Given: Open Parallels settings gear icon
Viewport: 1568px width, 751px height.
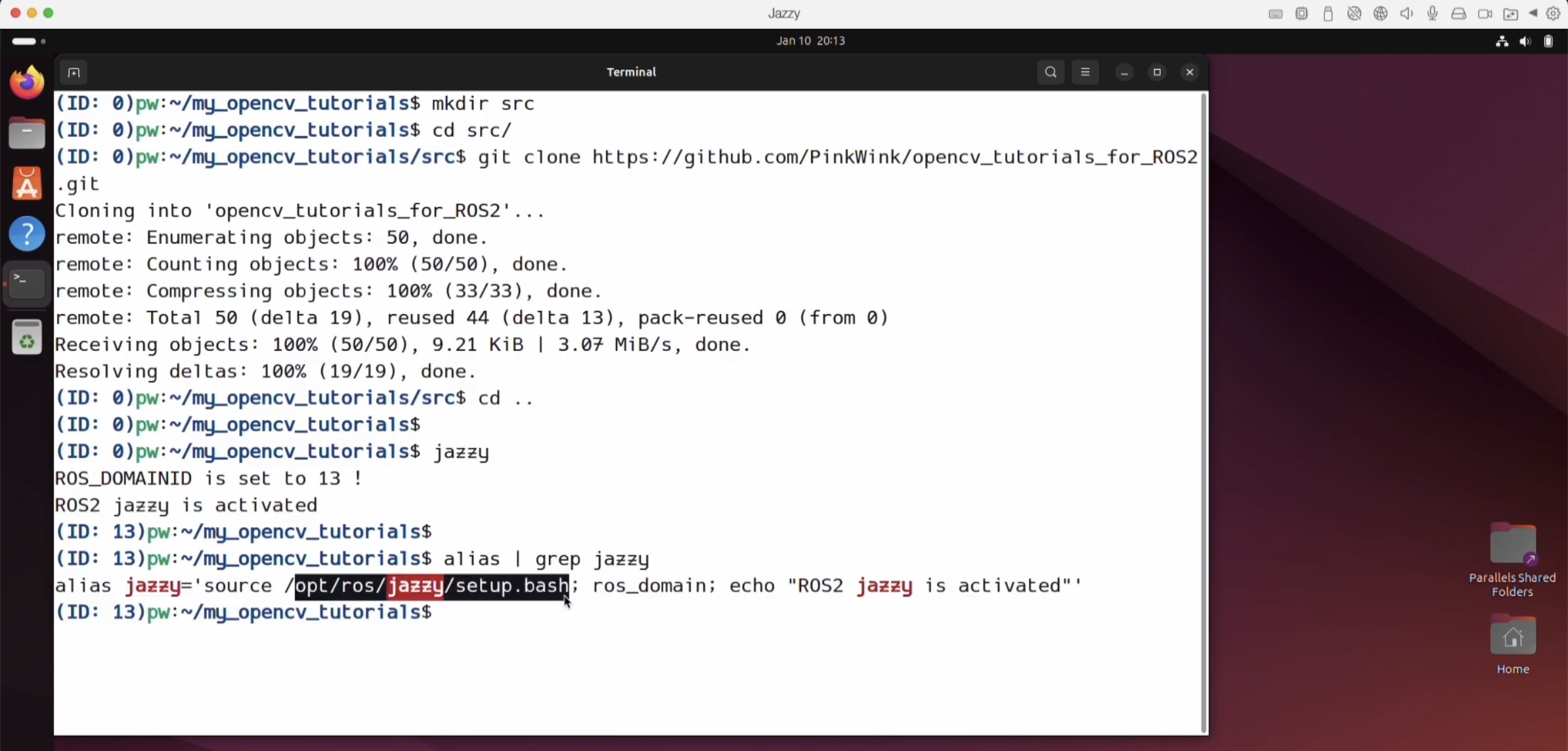Looking at the screenshot, I should 1553,14.
